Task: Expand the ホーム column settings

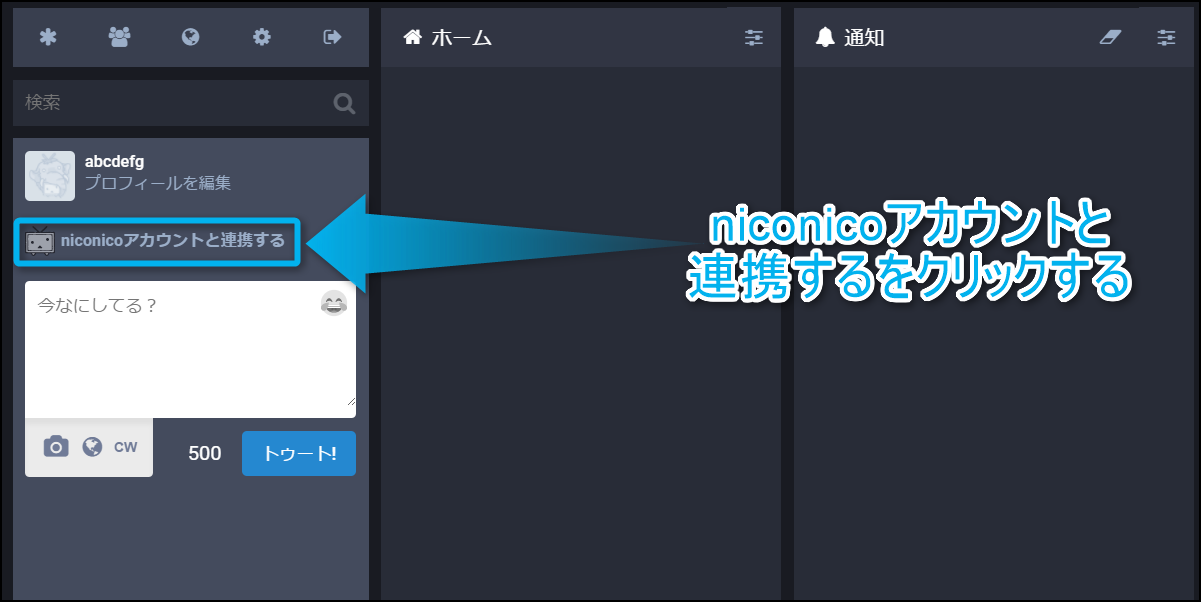Action: [753, 38]
